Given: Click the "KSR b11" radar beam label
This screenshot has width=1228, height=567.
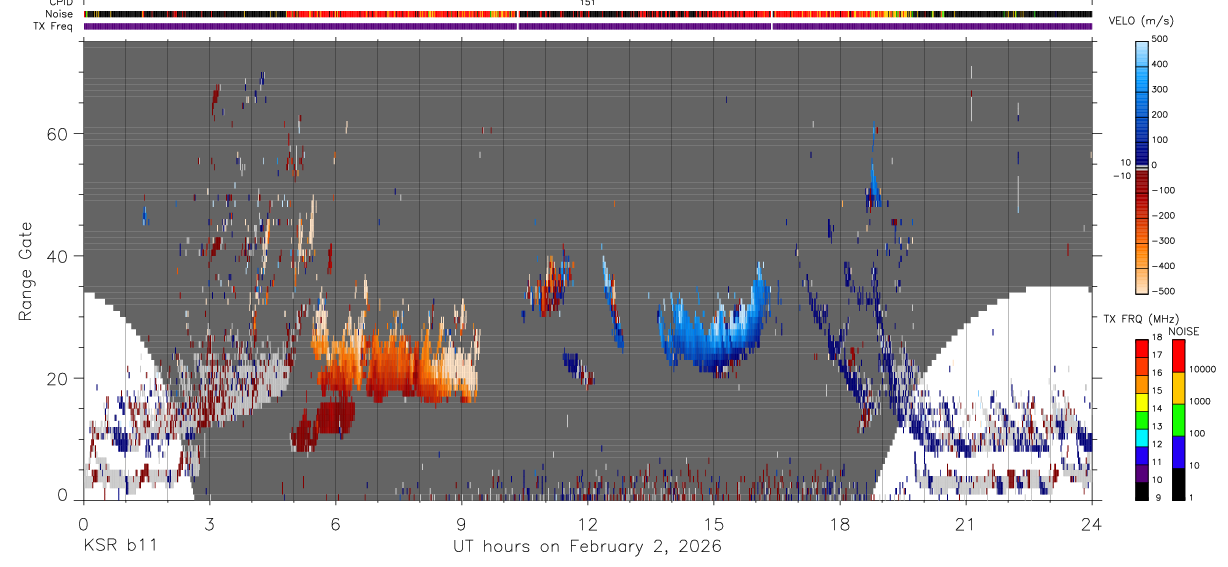Looking at the screenshot, I should (x=119, y=546).
